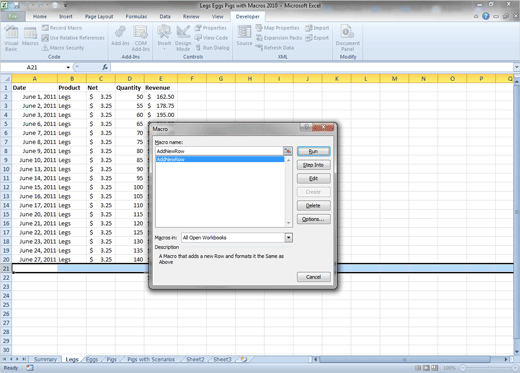The width and height of the screenshot is (520, 373).
Task: Switch to the Review tab
Action: coord(191,17)
